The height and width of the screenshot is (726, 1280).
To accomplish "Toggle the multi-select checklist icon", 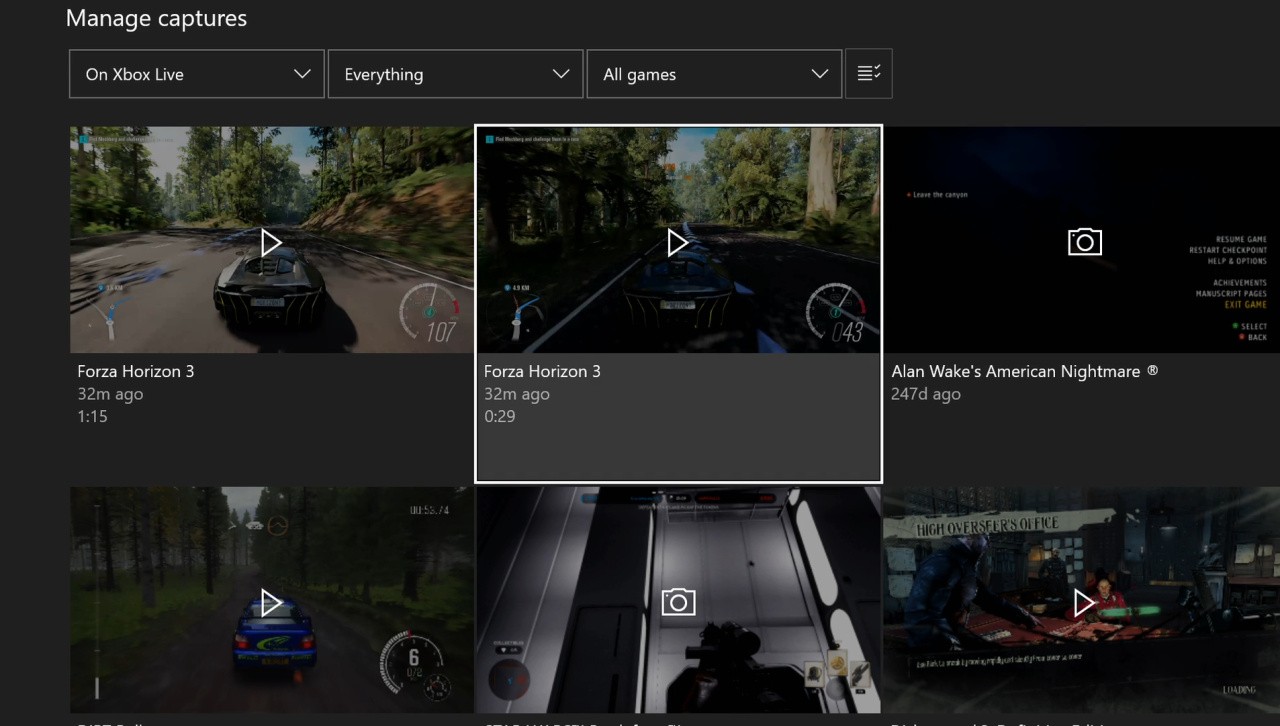I will point(868,73).
